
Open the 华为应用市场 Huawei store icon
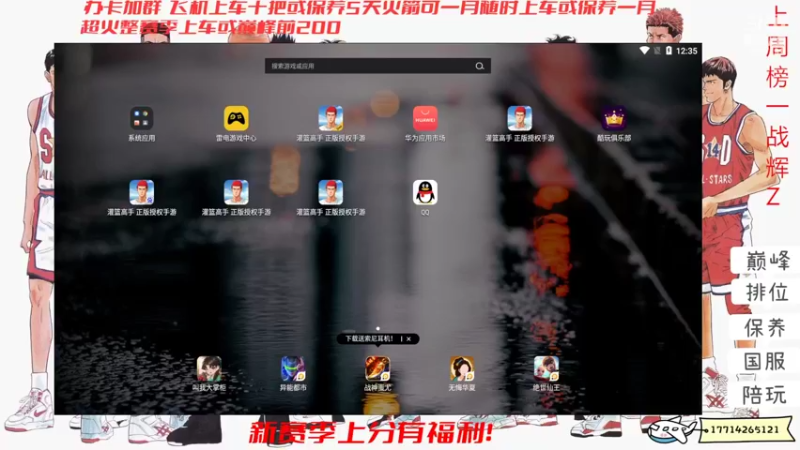(425, 118)
